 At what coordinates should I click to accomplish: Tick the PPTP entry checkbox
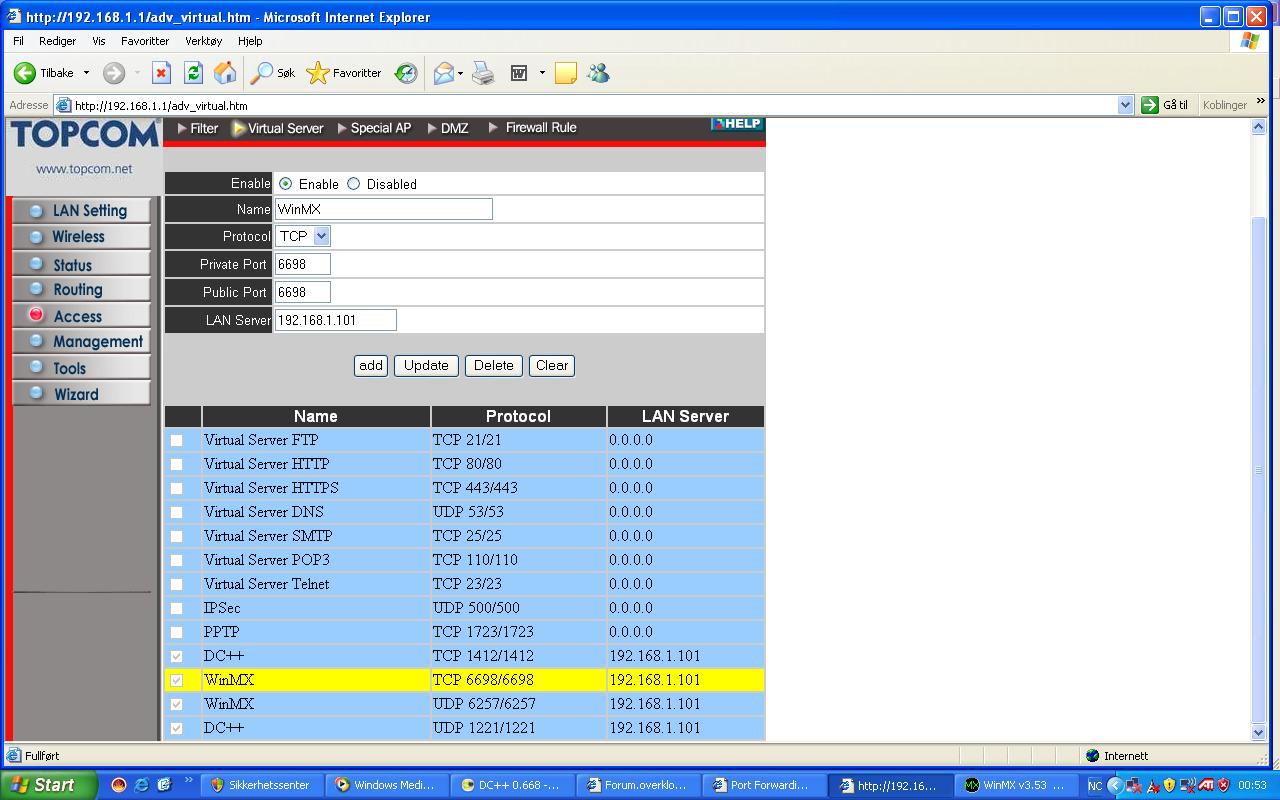(x=177, y=632)
